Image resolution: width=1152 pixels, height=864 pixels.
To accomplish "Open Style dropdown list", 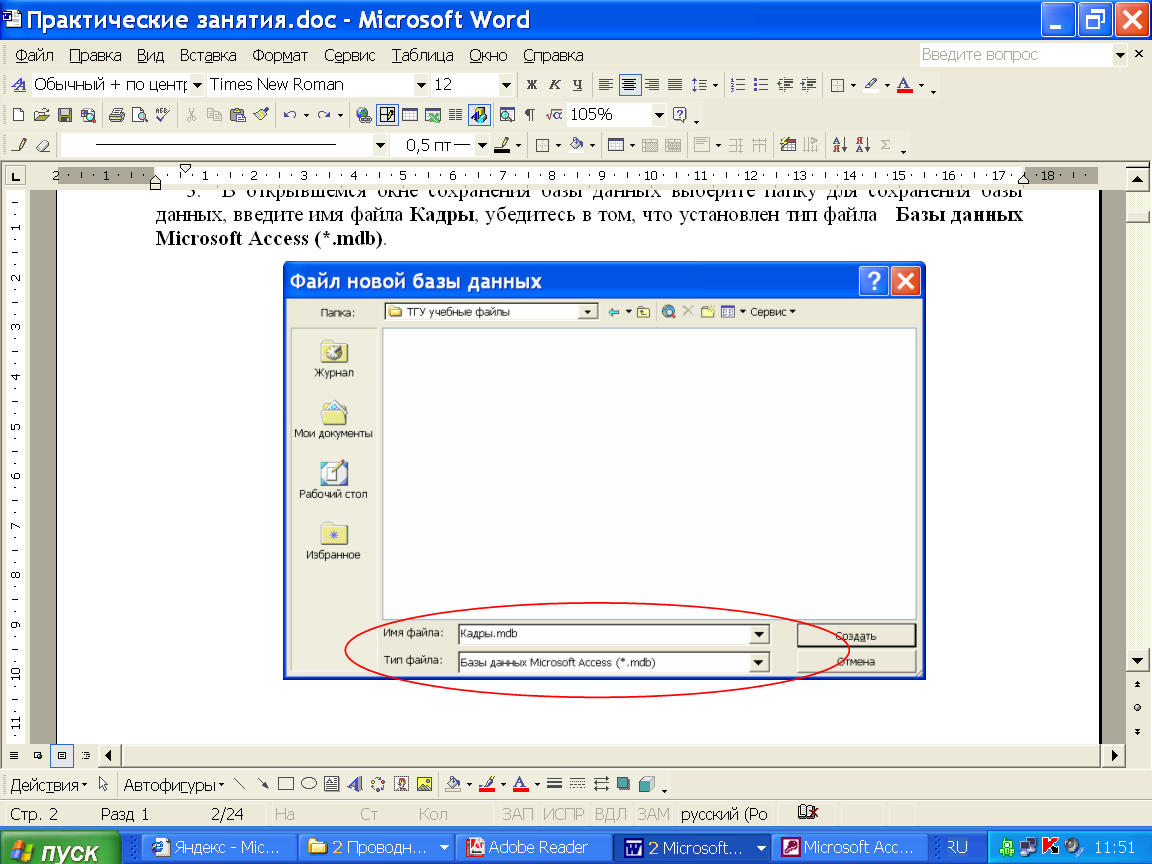I will tap(197, 85).
